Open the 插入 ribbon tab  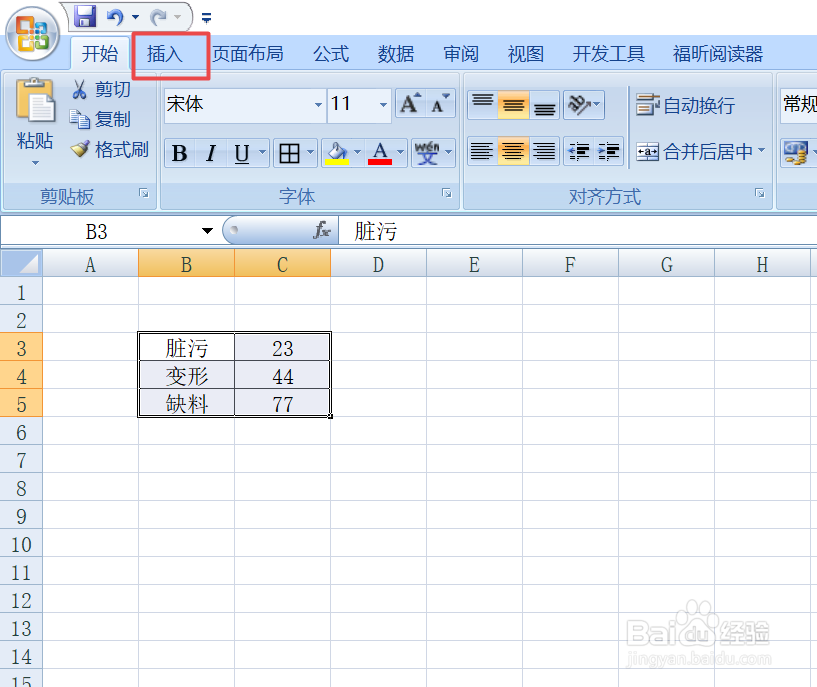165,54
